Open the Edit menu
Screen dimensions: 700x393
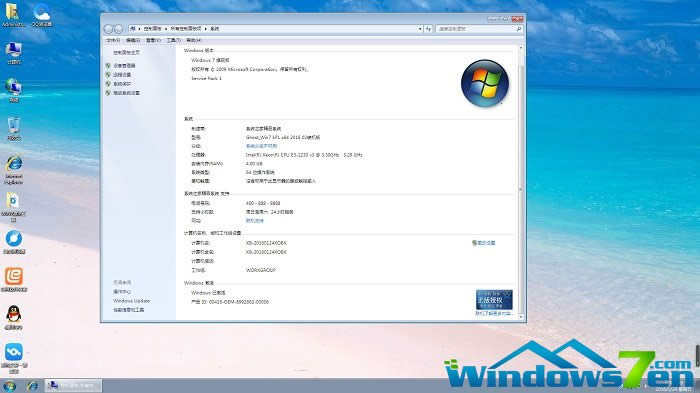(x=133, y=40)
